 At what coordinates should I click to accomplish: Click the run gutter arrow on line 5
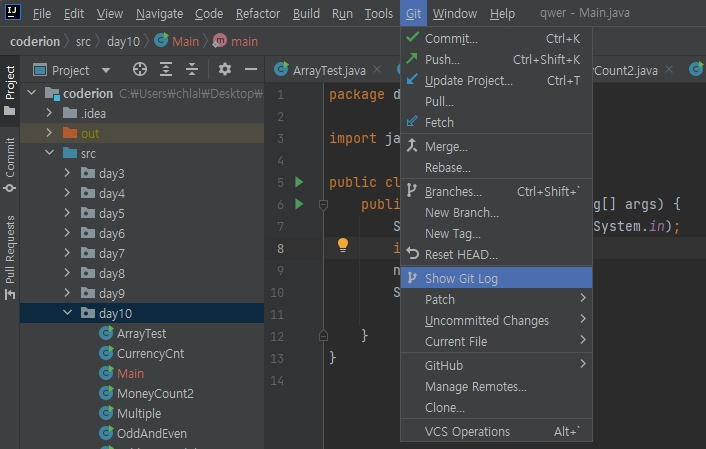click(299, 182)
